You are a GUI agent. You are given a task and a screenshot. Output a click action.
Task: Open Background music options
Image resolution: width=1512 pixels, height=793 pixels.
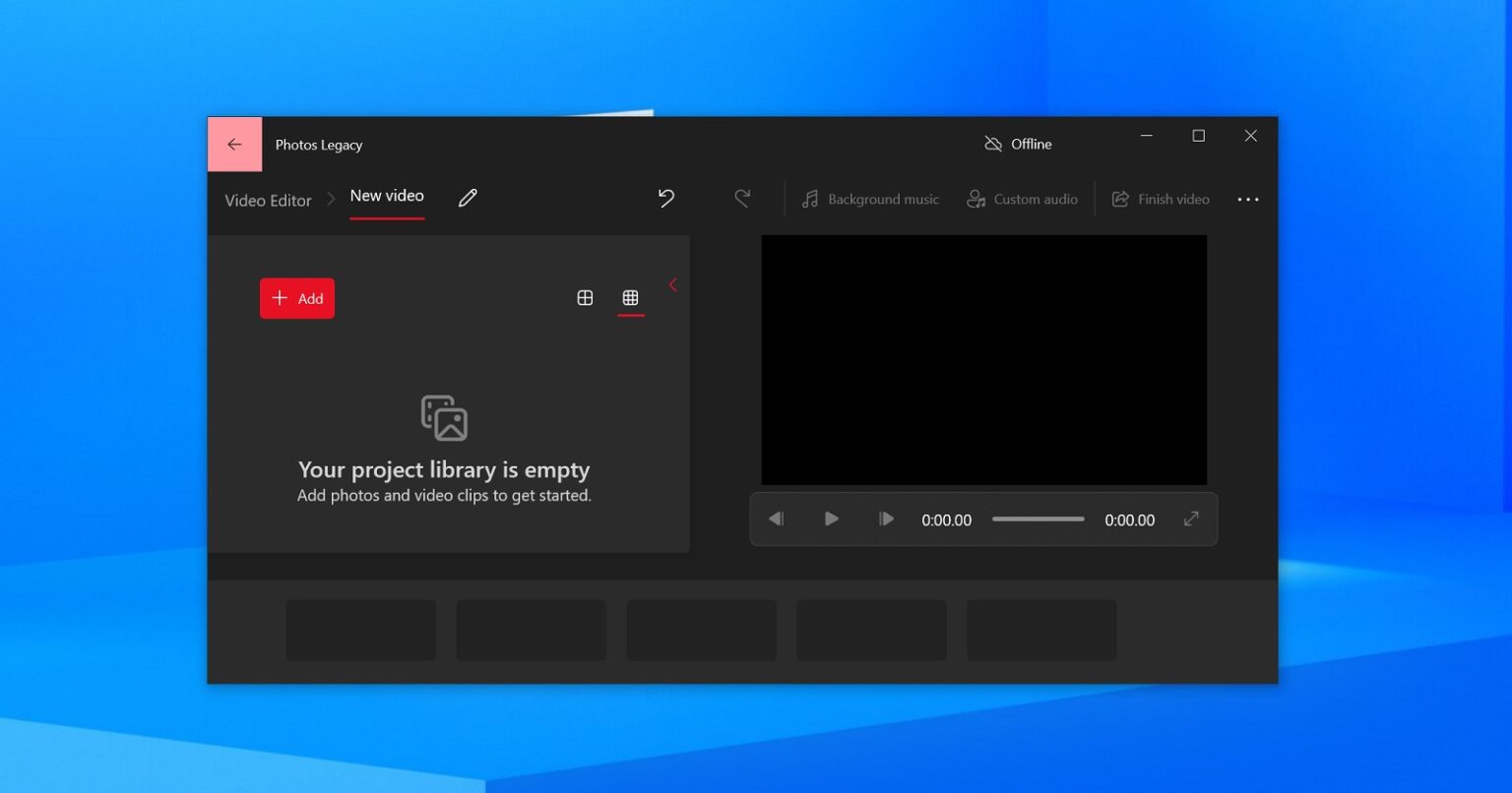pos(869,199)
